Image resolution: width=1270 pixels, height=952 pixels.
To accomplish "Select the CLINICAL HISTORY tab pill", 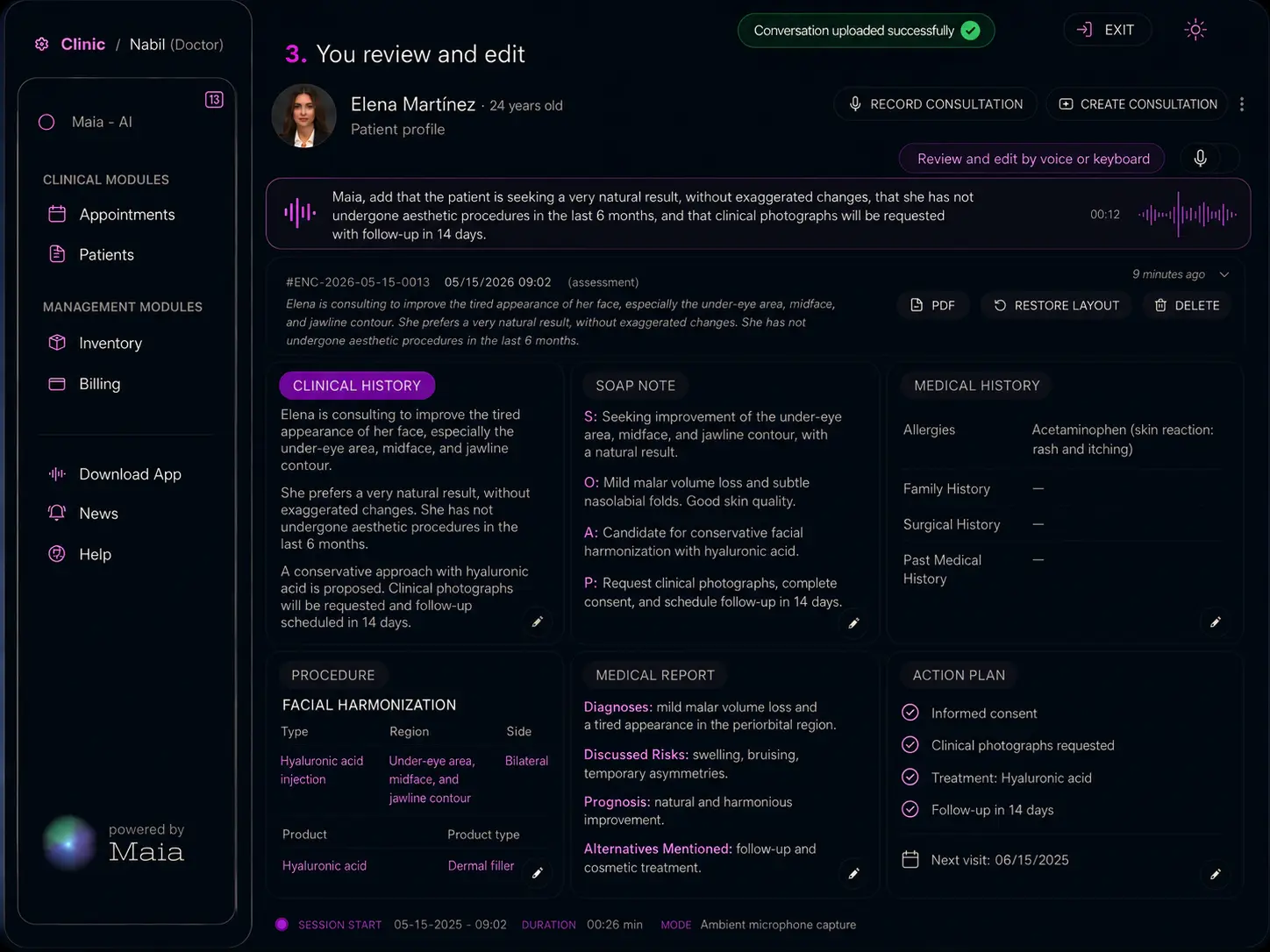I will (x=357, y=386).
